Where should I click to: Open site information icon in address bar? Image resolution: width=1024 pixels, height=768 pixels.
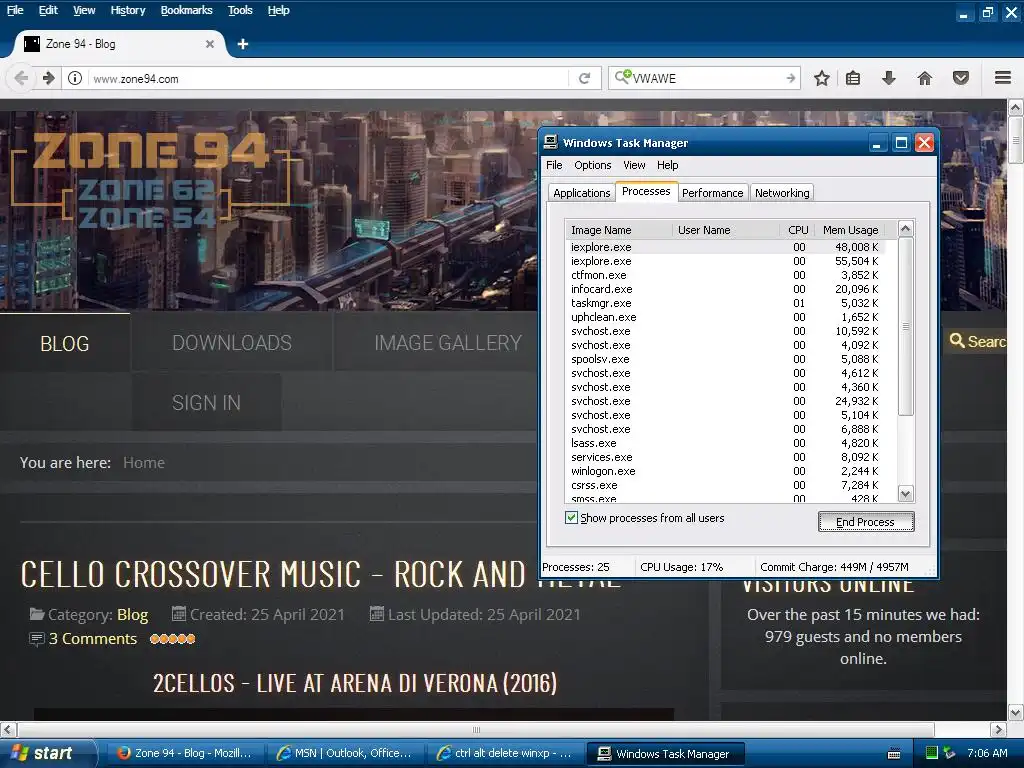[75, 78]
